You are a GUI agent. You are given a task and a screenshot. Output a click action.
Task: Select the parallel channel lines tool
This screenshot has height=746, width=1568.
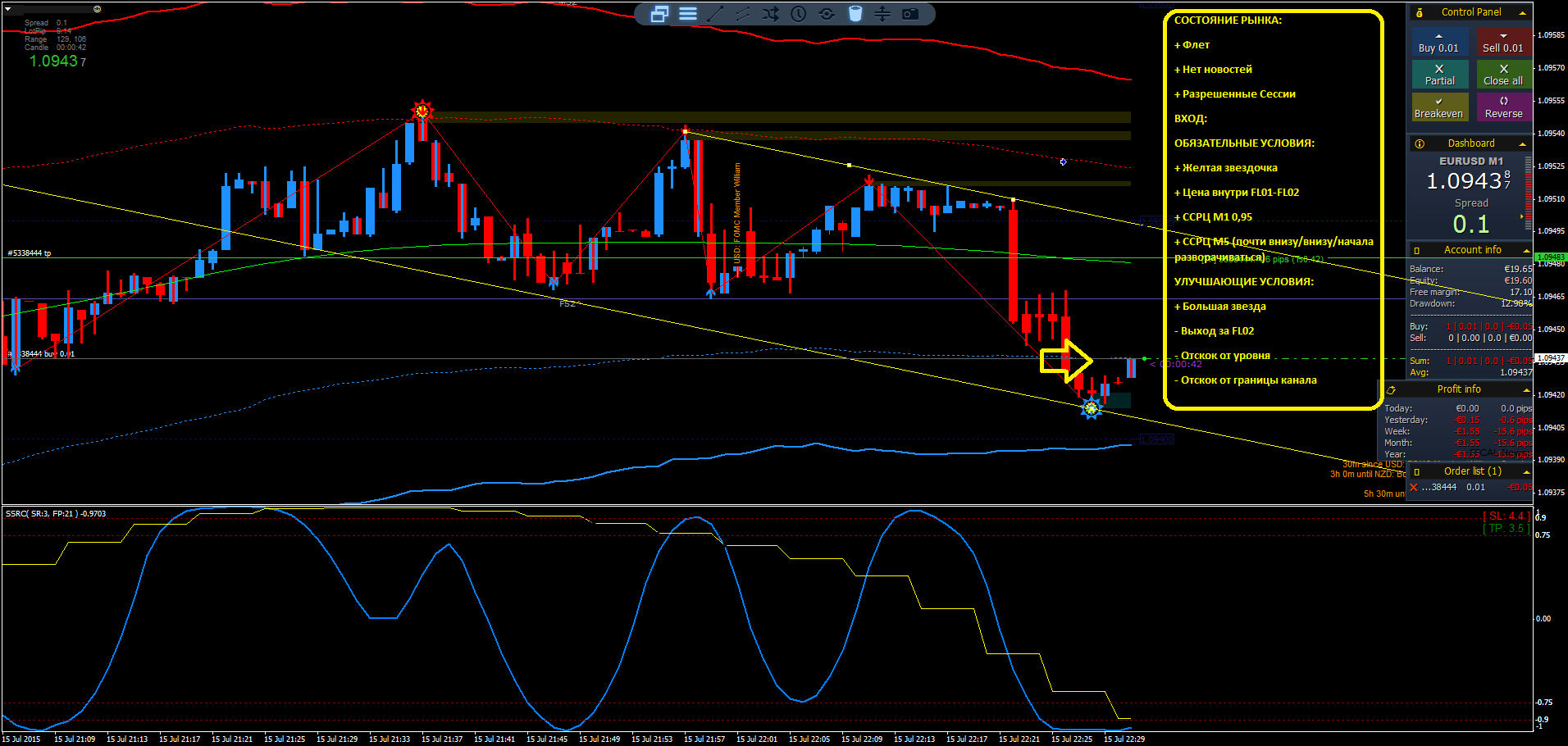(x=743, y=14)
